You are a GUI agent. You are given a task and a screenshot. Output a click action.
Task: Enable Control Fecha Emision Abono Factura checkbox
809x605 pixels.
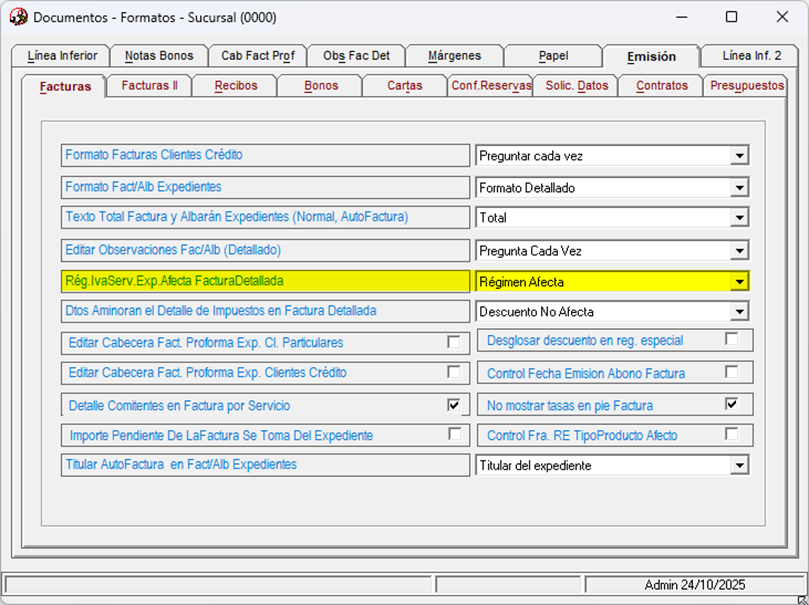tap(731, 372)
